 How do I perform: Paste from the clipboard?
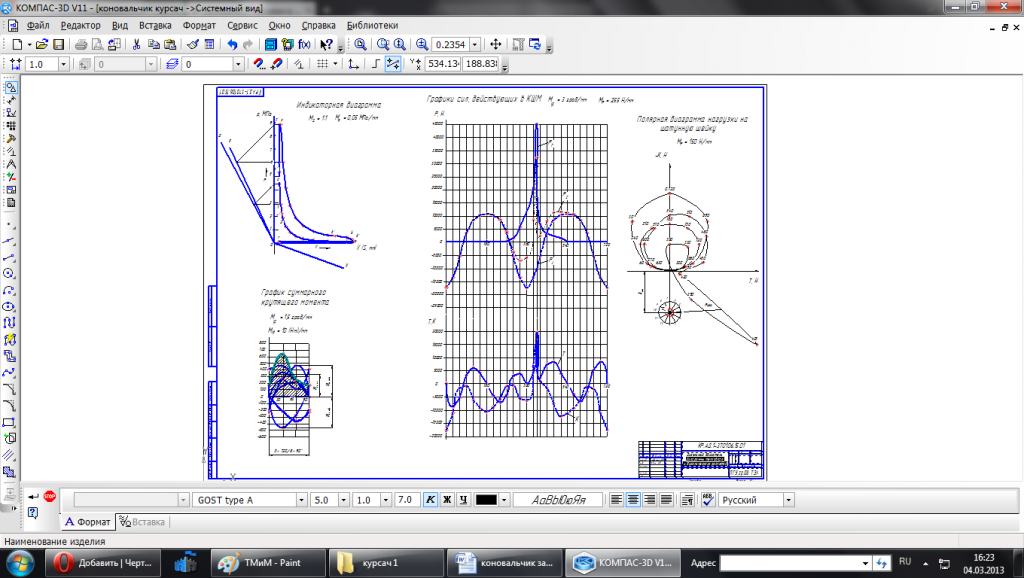pyautogui.click(x=170, y=44)
